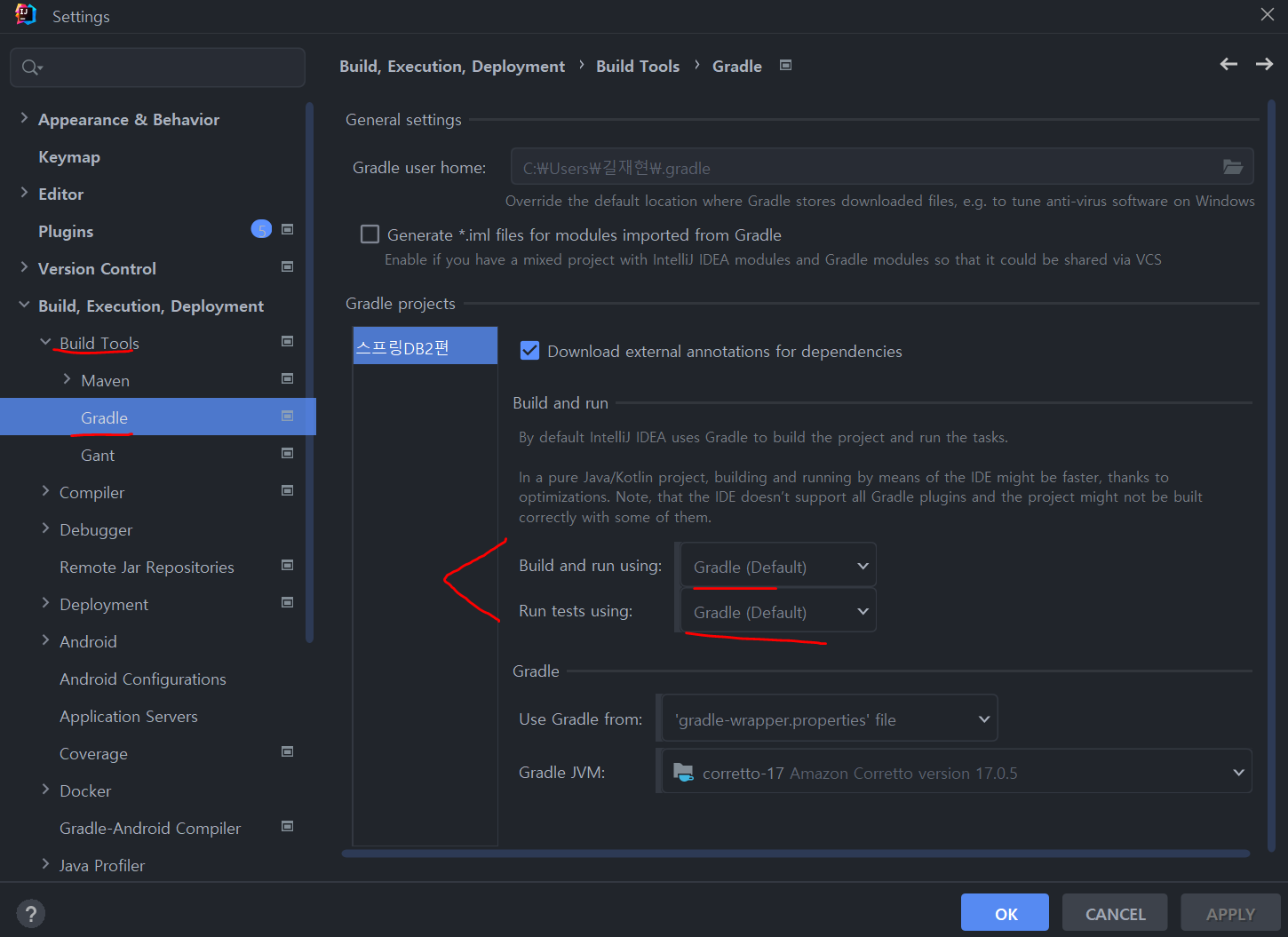
Task: Collapse Build, Execution, Deployment section
Action: [24, 305]
